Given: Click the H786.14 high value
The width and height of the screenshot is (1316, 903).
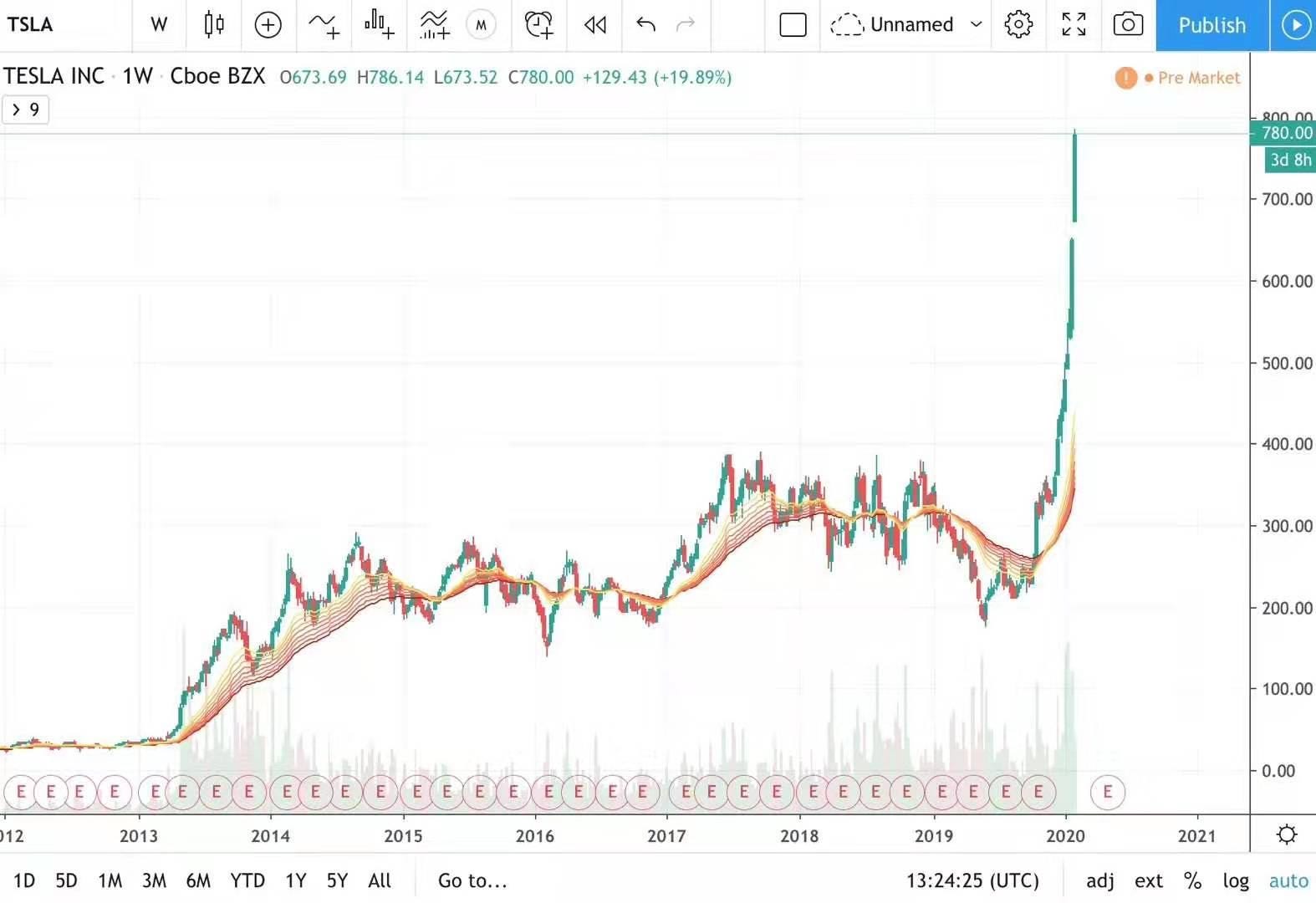Looking at the screenshot, I should (x=390, y=78).
